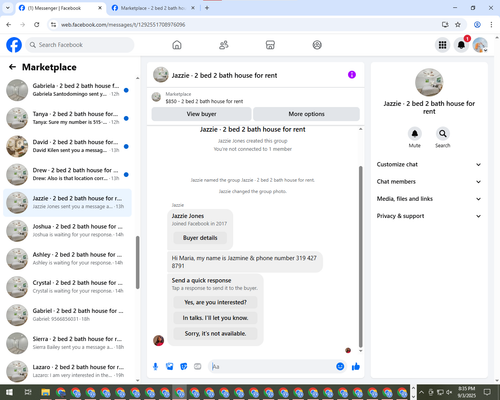Expand Chat members section
This screenshot has width=500, height=400.
(x=429, y=182)
